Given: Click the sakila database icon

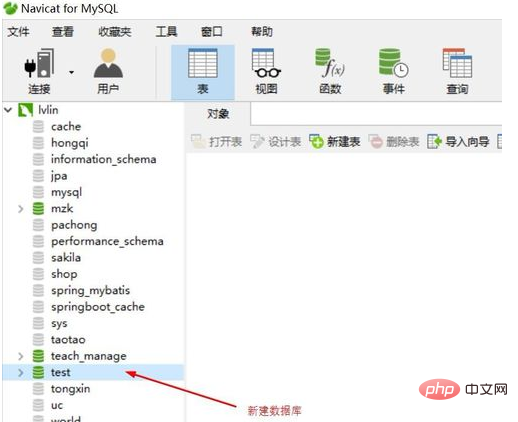Looking at the screenshot, I should tap(38, 258).
